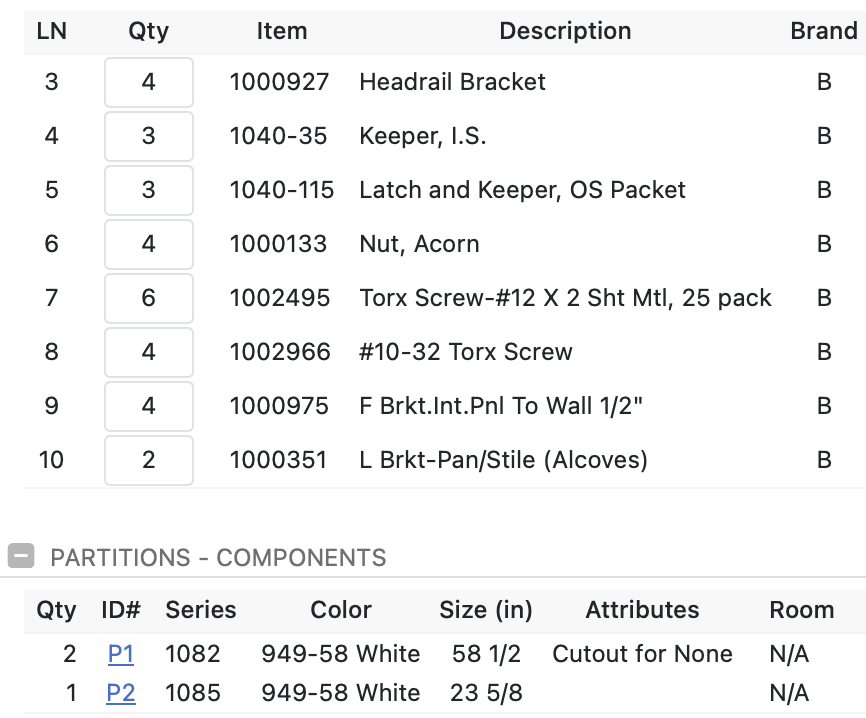
Task: Edit quantity for L Brkt-Pan/Stile (Alcoves)
Action: pos(149,461)
